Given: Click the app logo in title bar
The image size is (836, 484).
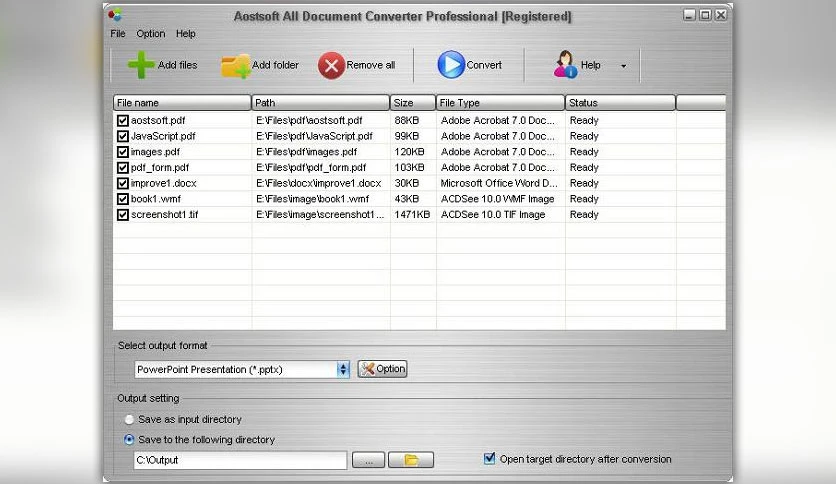Looking at the screenshot, I should point(115,14).
